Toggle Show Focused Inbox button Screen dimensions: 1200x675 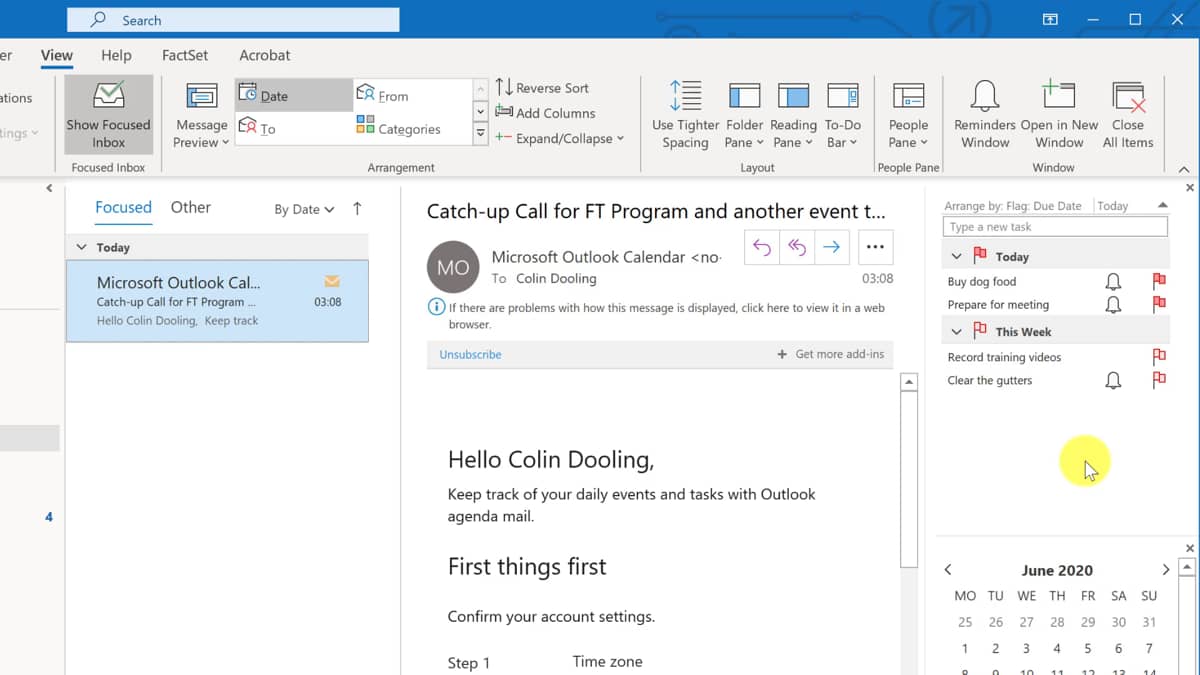[108, 114]
